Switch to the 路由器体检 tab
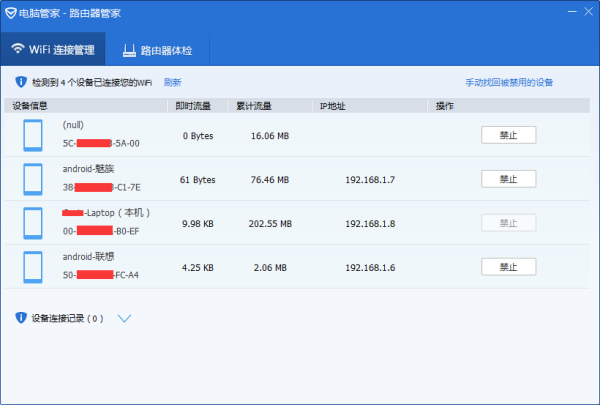Viewport: 600px width, 405px height. (x=157, y=50)
